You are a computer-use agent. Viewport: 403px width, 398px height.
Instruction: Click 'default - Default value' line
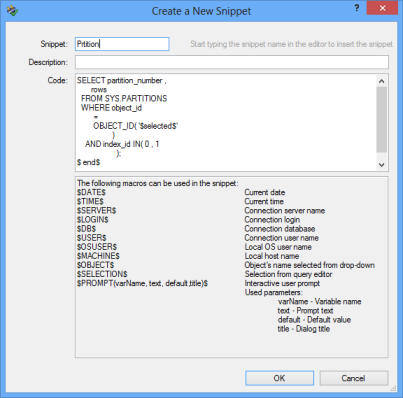click(314, 320)
